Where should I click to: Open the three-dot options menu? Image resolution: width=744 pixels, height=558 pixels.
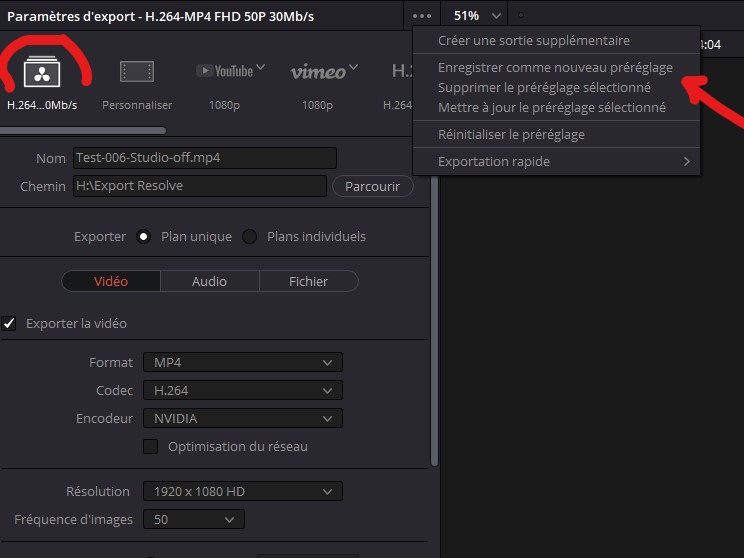(421, 16)
